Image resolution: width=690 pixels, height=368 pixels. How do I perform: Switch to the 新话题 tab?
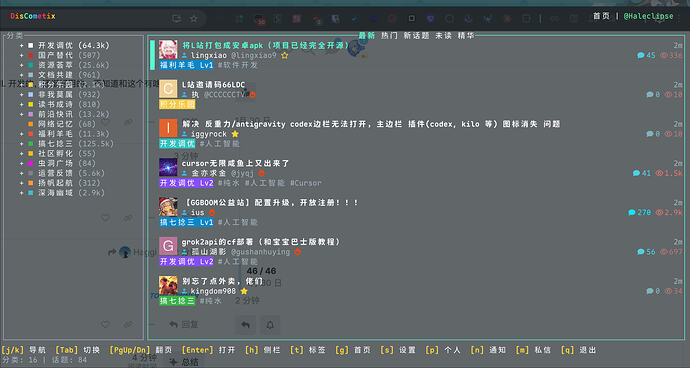[416, 36]
